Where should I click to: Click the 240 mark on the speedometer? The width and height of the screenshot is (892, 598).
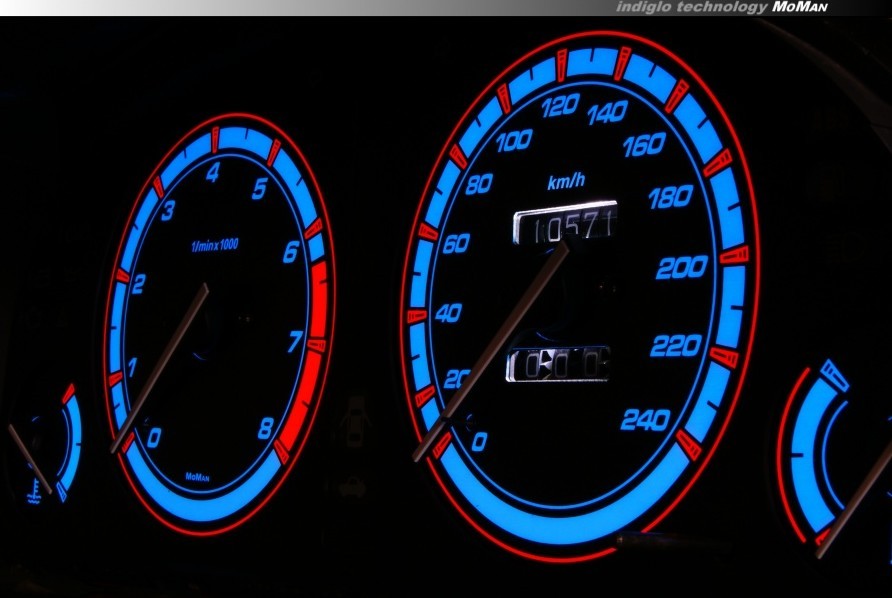[644, 420]
